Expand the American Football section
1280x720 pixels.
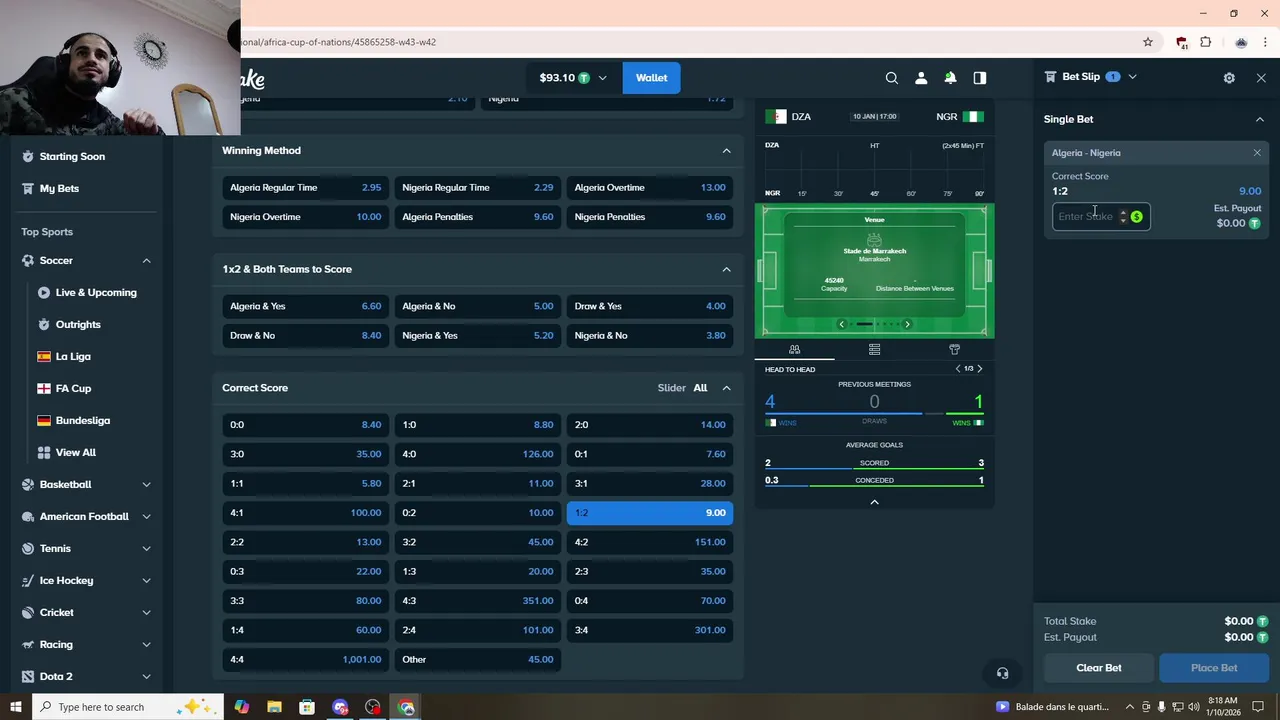(x=146, y=517)
